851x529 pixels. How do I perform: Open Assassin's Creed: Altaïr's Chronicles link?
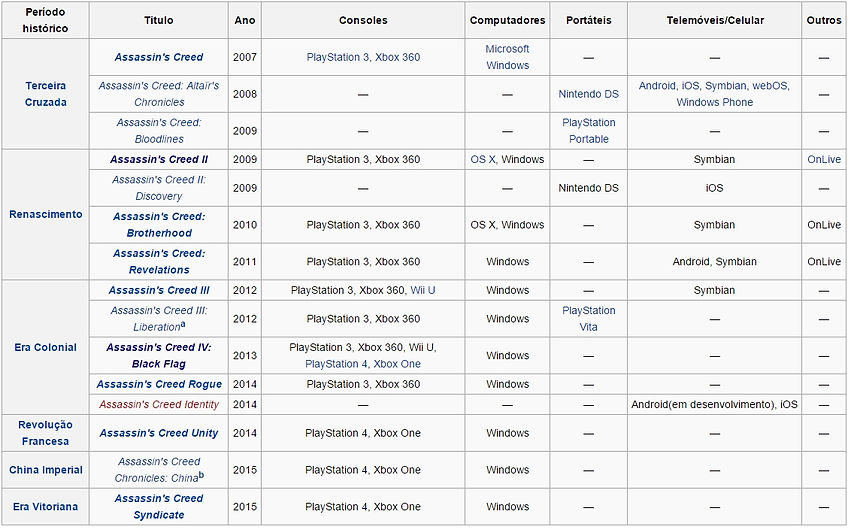click(158, 94)
